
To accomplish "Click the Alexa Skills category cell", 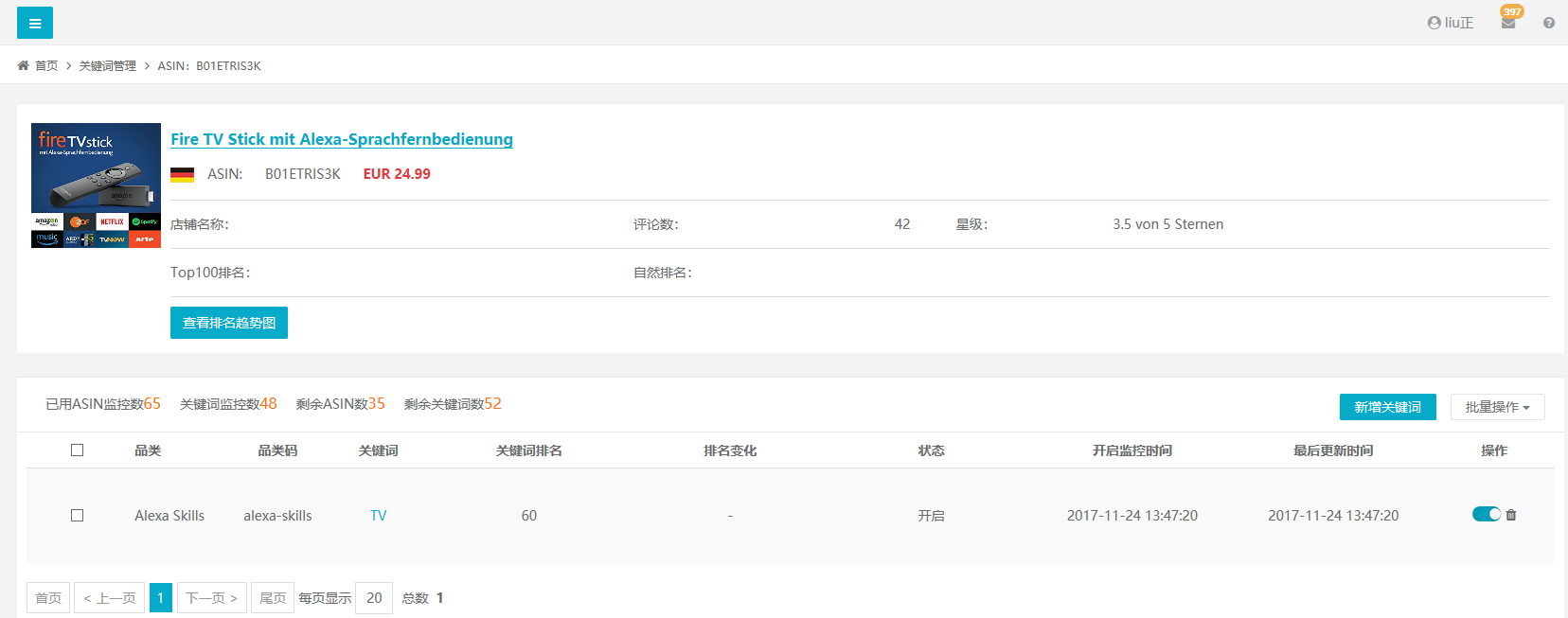I will click(169, 516).
